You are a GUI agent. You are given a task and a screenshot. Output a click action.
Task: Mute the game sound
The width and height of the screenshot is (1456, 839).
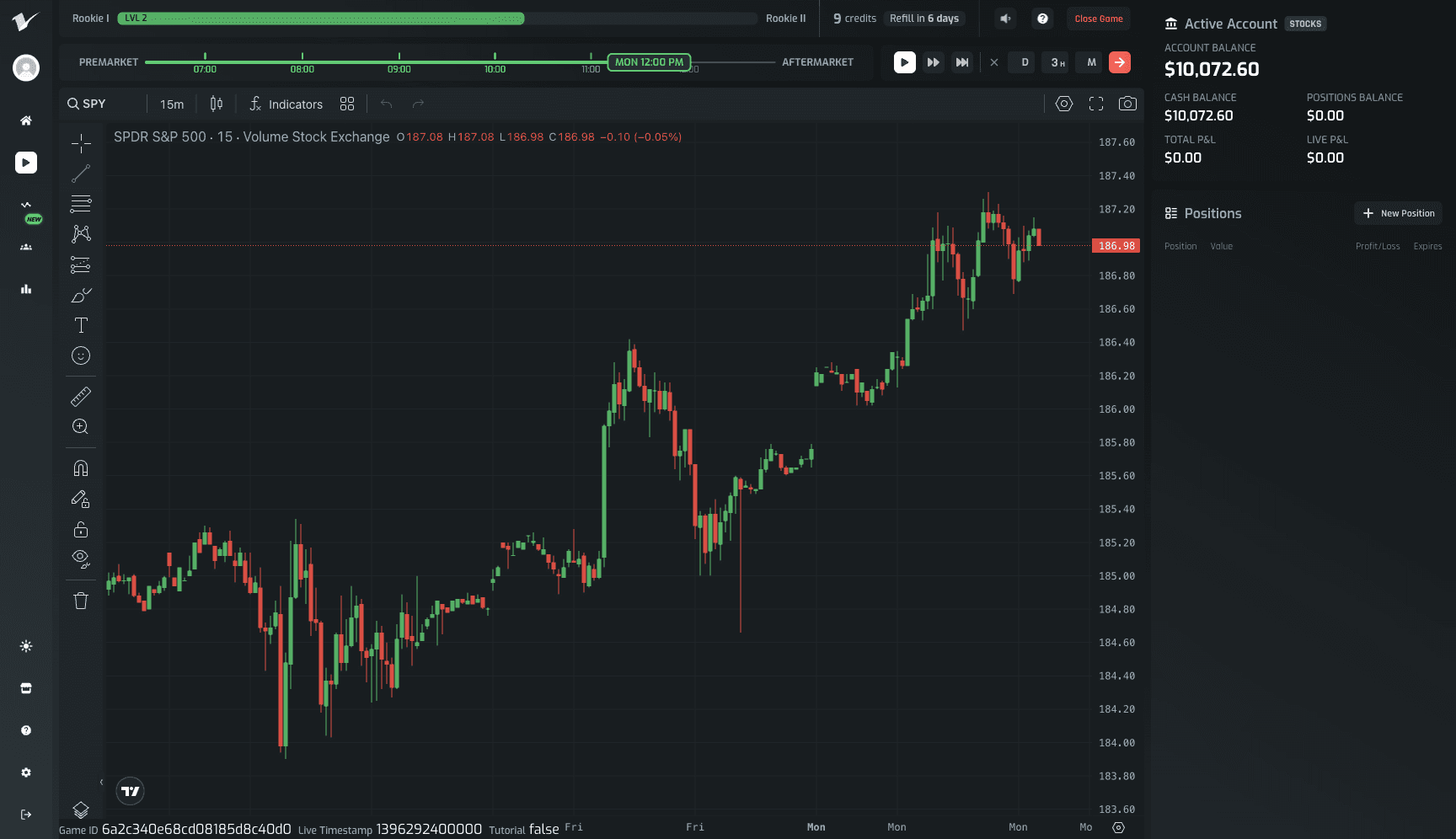(x=1005, y=19)
